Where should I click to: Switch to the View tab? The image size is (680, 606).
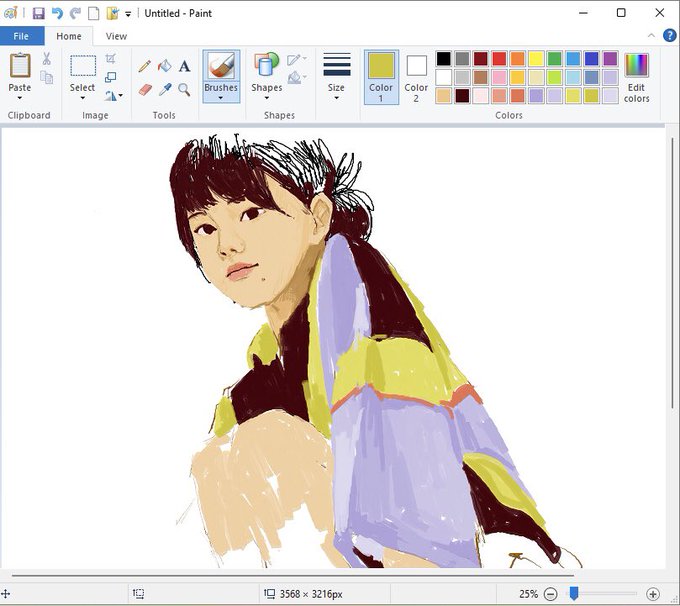coord(116,36)
